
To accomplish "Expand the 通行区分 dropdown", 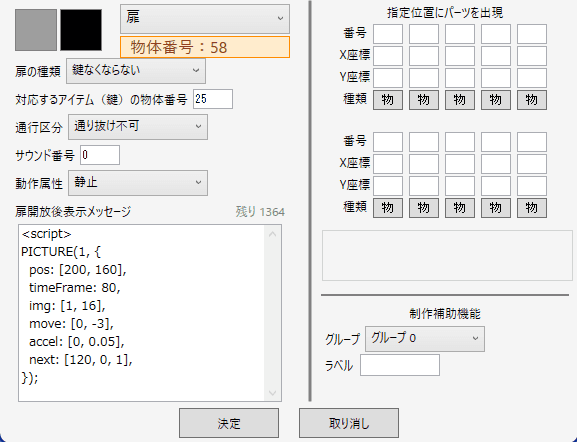I will click(138, 127).
